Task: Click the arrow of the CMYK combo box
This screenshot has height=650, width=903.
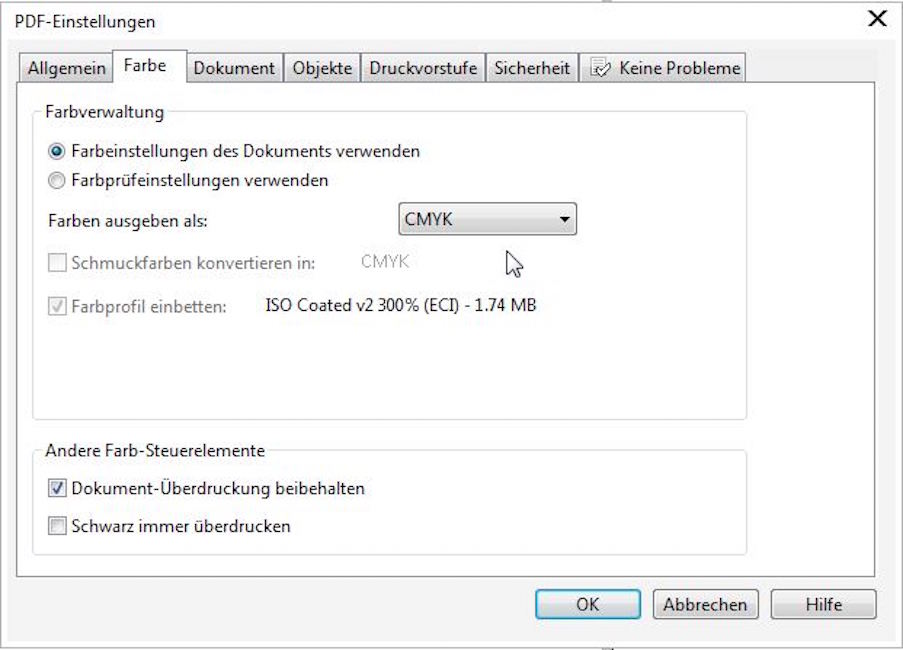Action: point(564,219)
